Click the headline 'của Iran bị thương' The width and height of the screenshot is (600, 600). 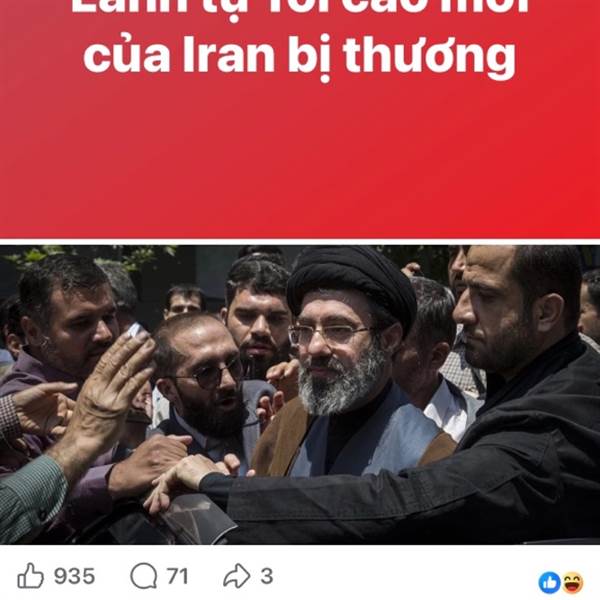click(x=300, y=55)
